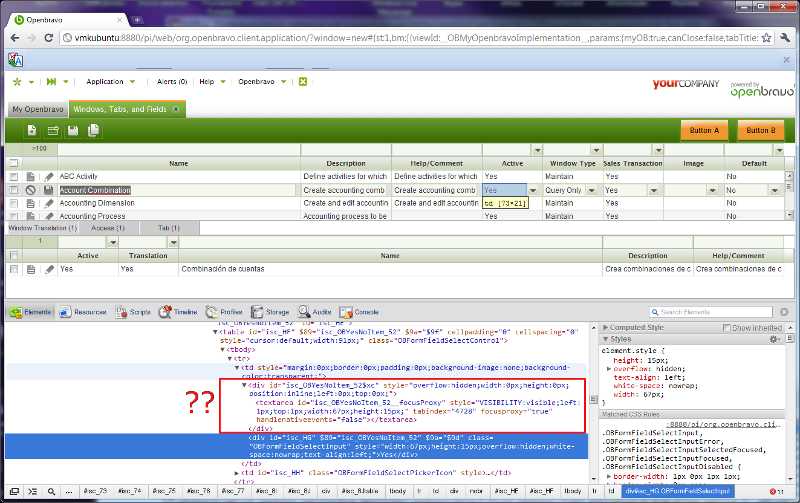Show the Console panel
The height and width of the screenshot is (503, 800).
point(358,312)
